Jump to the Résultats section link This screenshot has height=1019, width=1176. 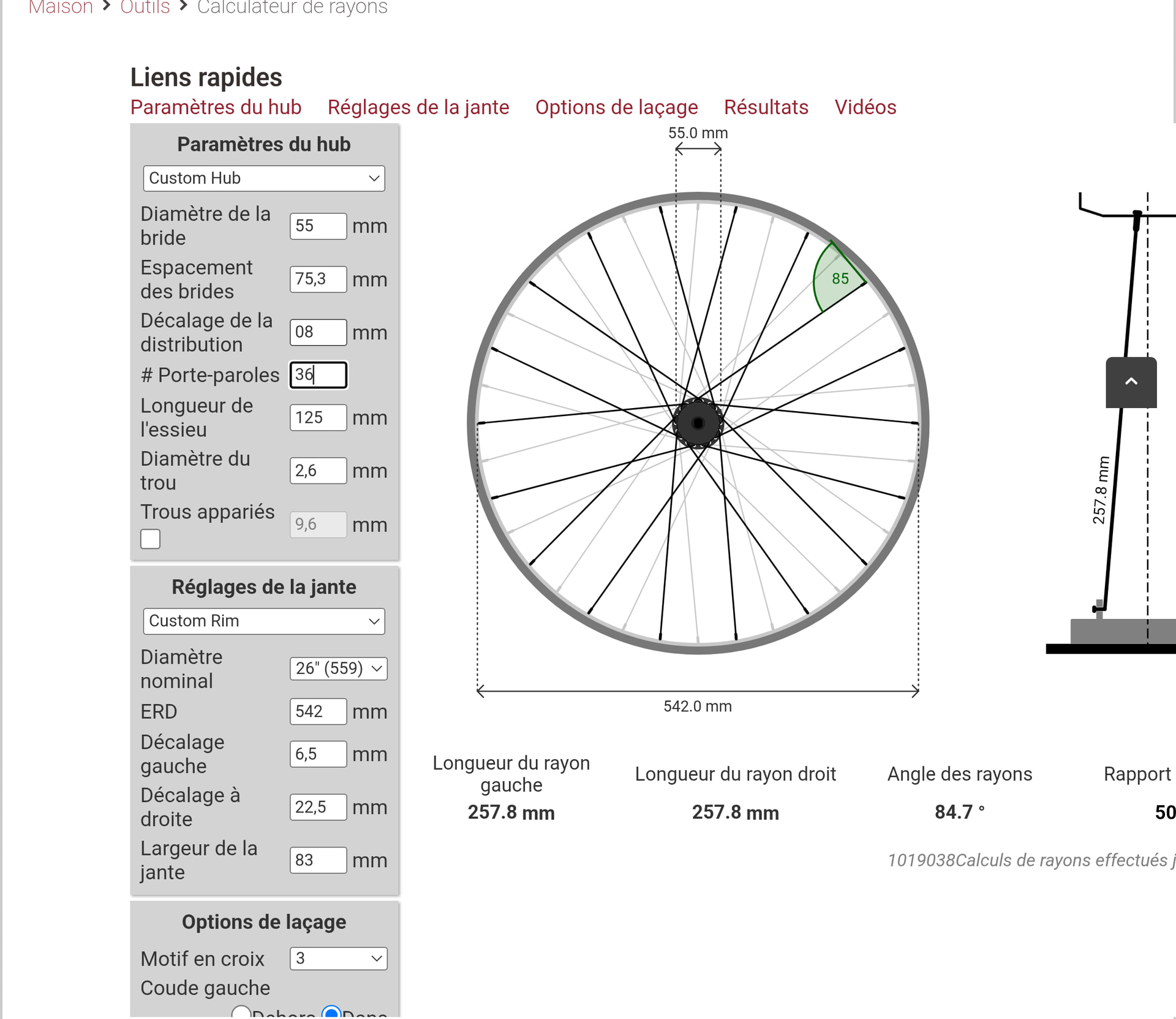(x=766, y=107)
